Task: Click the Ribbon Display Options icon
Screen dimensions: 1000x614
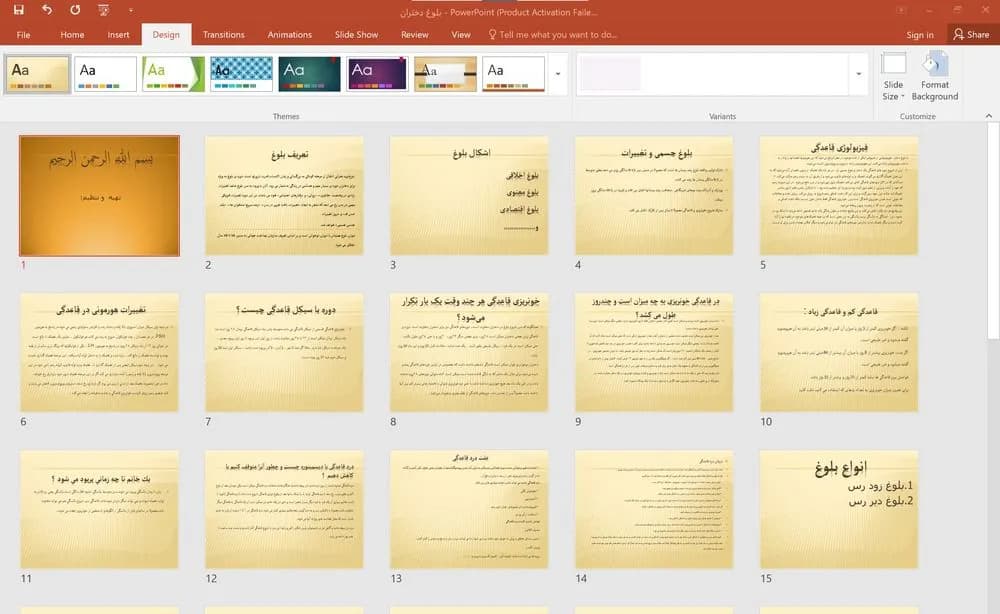Action: point(901,10)
